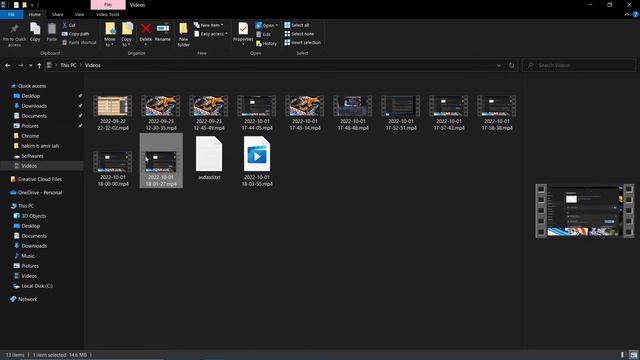This screenshot has height=360, width=640.
Task: Switch to large icons view in status bar
Action: (633, 355)
